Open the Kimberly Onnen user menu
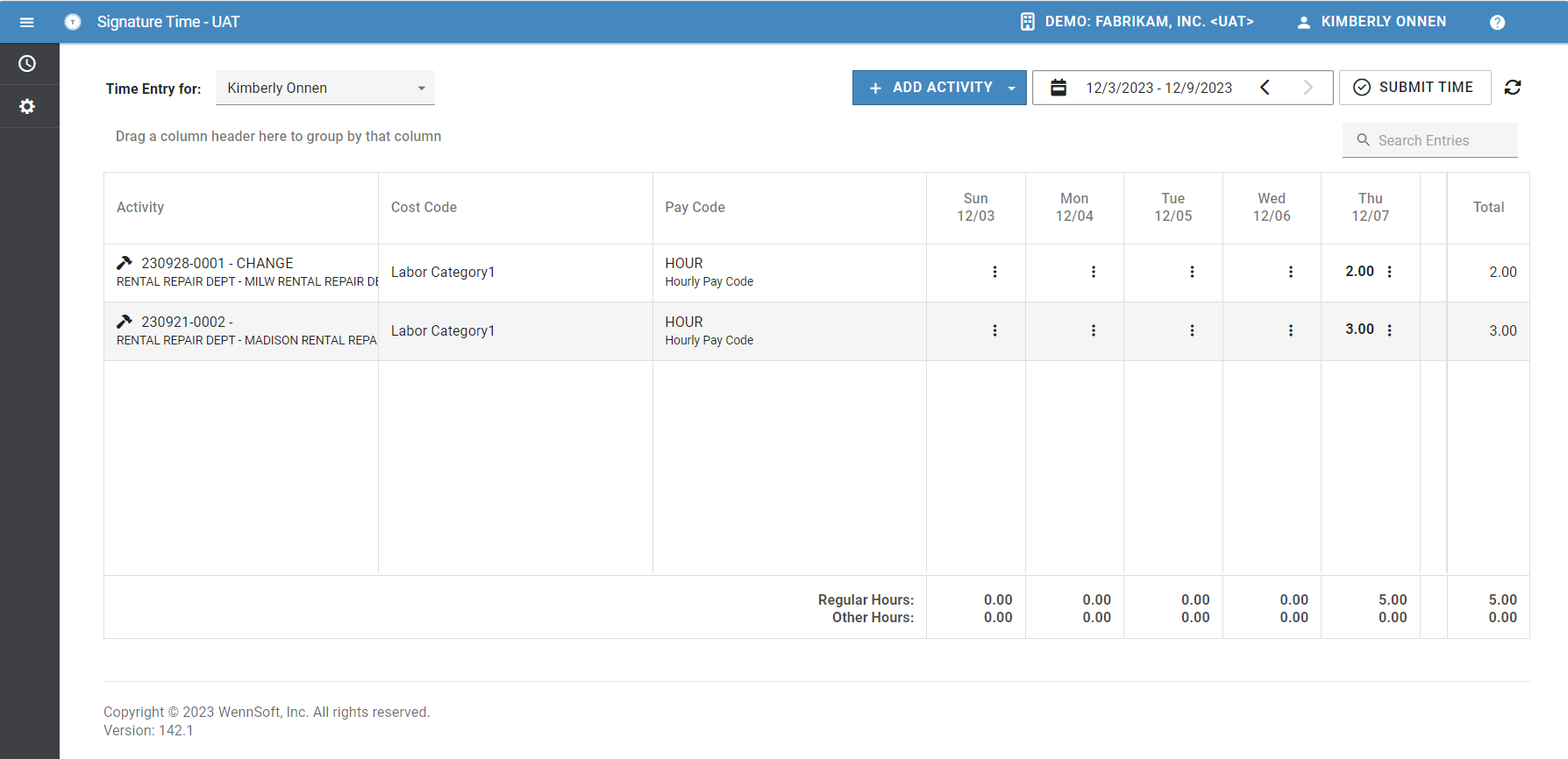Viewport: 1568px width, 759px height. point(1372,22)
